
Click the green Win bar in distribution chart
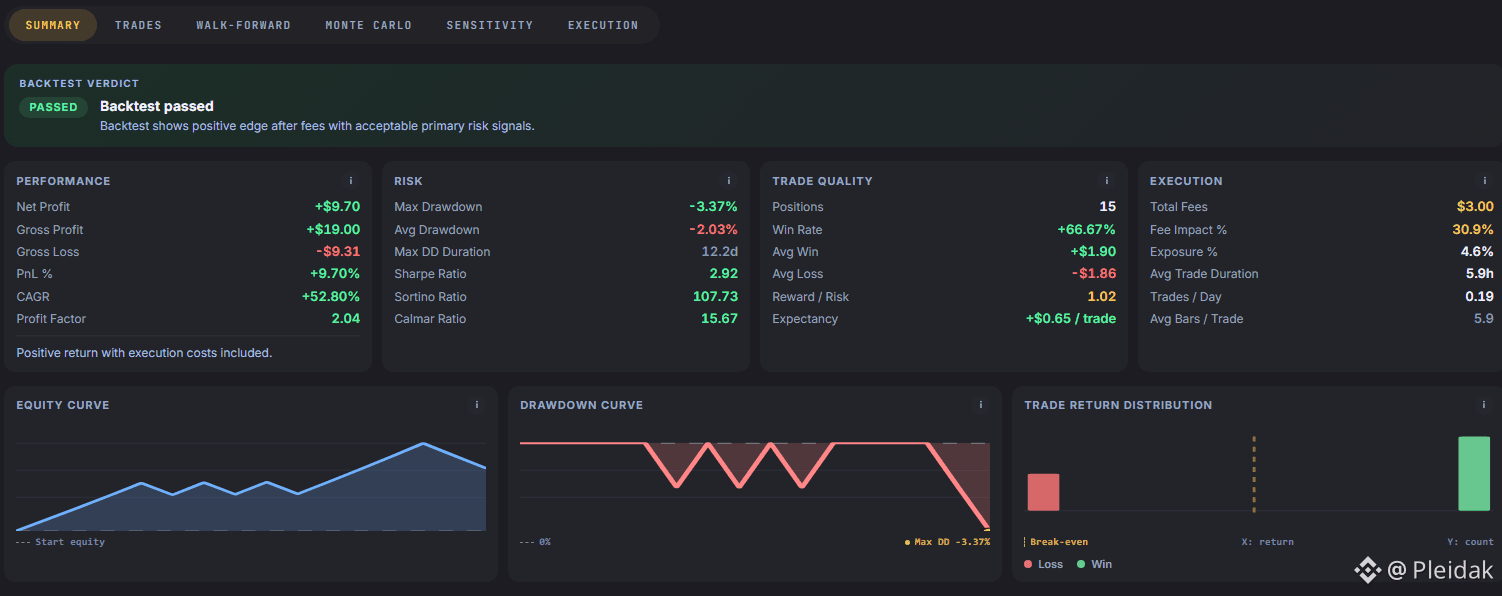(x=1474, y=474)
